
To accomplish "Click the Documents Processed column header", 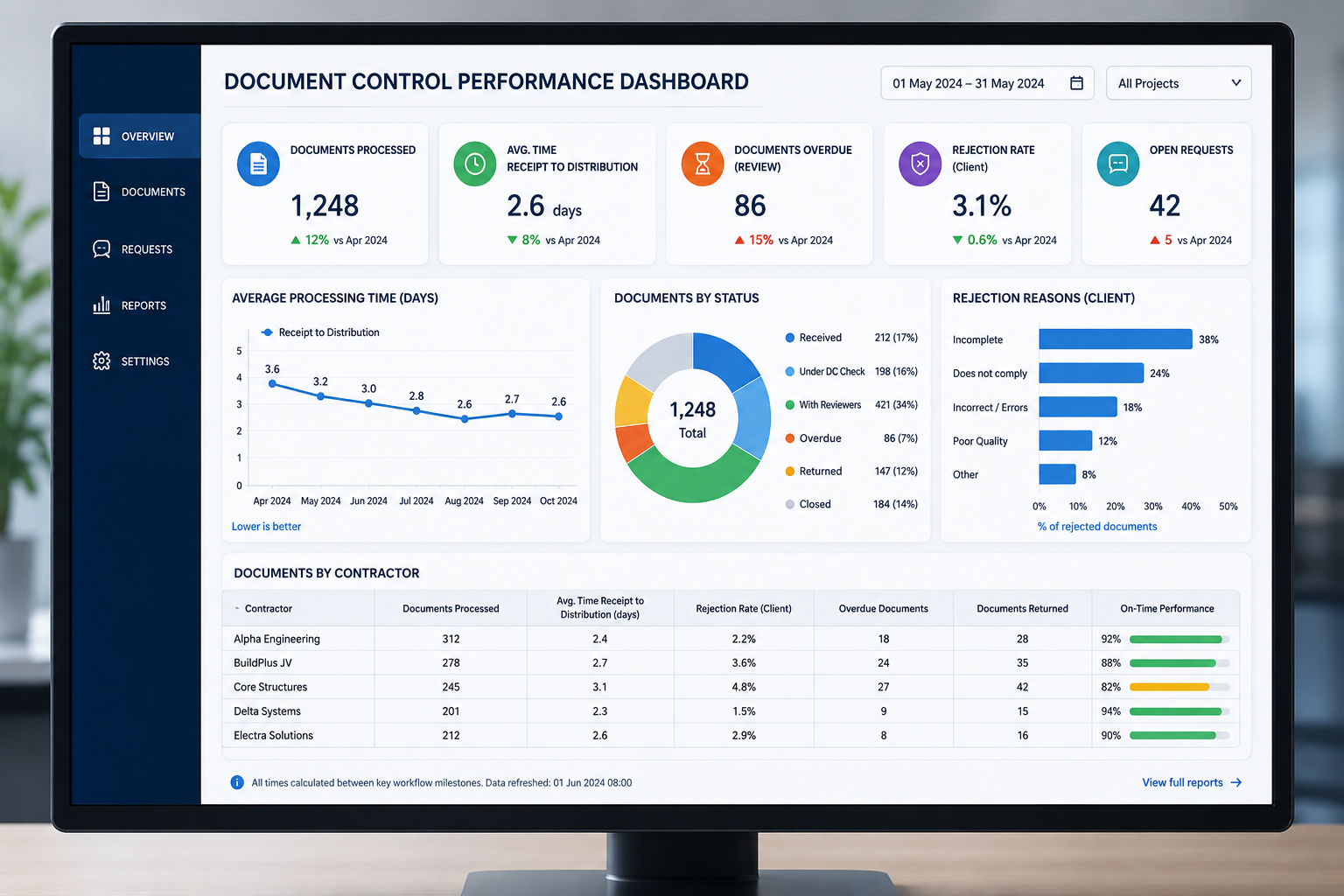I will (x=451, y=608).
